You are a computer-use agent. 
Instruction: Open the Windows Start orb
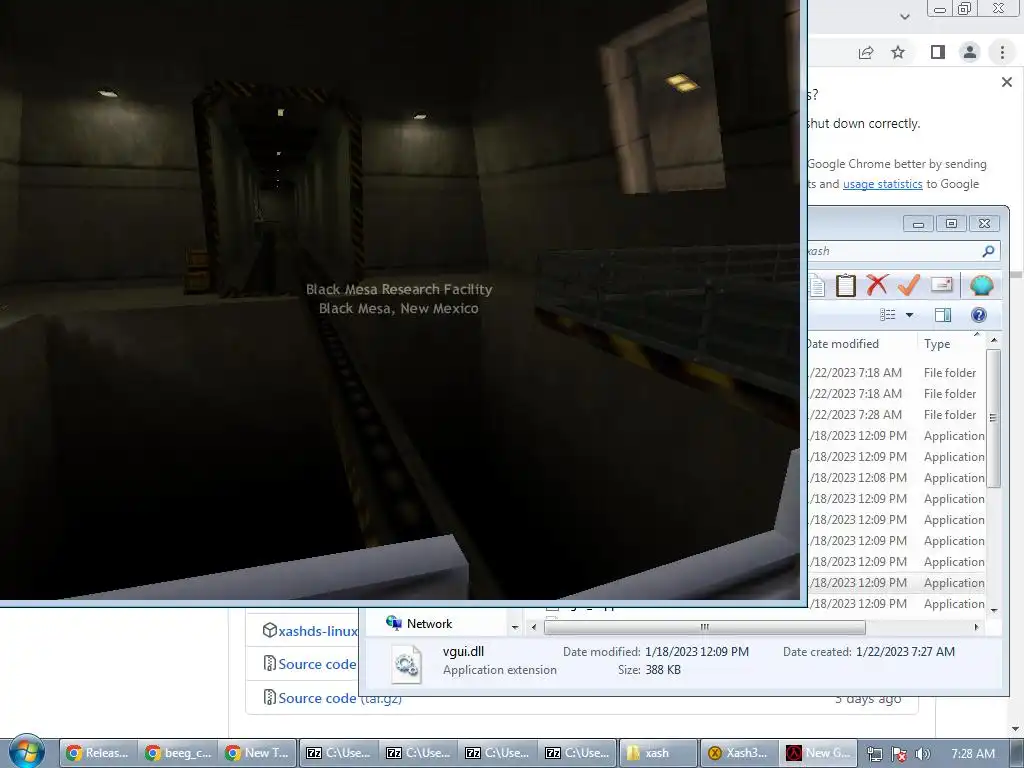(27, 752)
